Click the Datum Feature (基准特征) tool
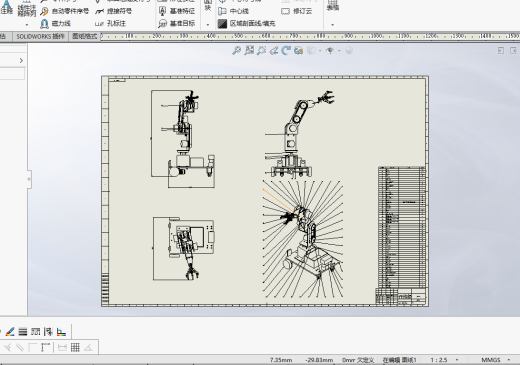Viewport: 520px width, 365px height. click(177, 11)
